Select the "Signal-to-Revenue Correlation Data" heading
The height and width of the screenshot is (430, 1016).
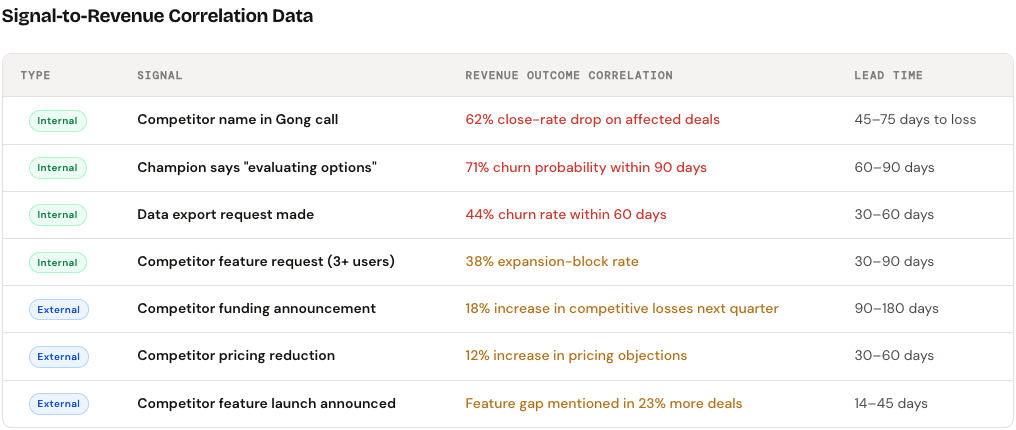(x=157, y=16)
